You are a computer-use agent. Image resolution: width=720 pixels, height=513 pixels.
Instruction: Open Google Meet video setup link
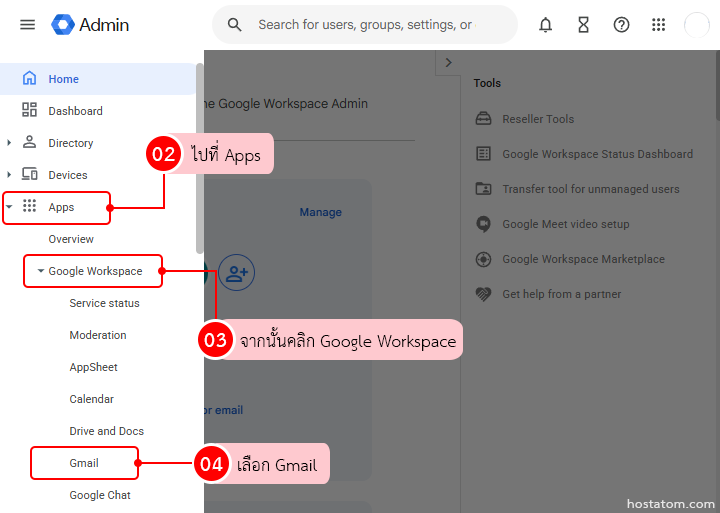[x=566, y=224]
